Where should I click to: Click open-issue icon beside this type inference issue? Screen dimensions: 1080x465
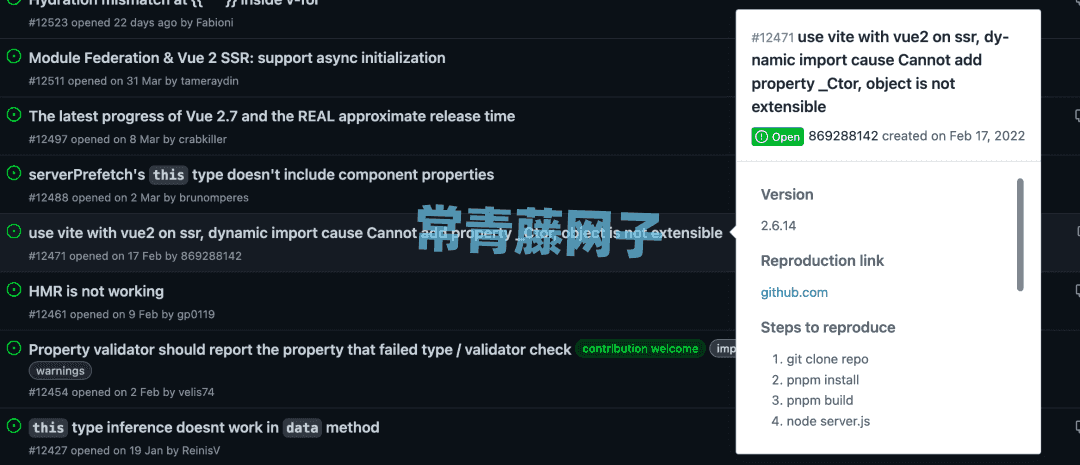coord(13,426)
